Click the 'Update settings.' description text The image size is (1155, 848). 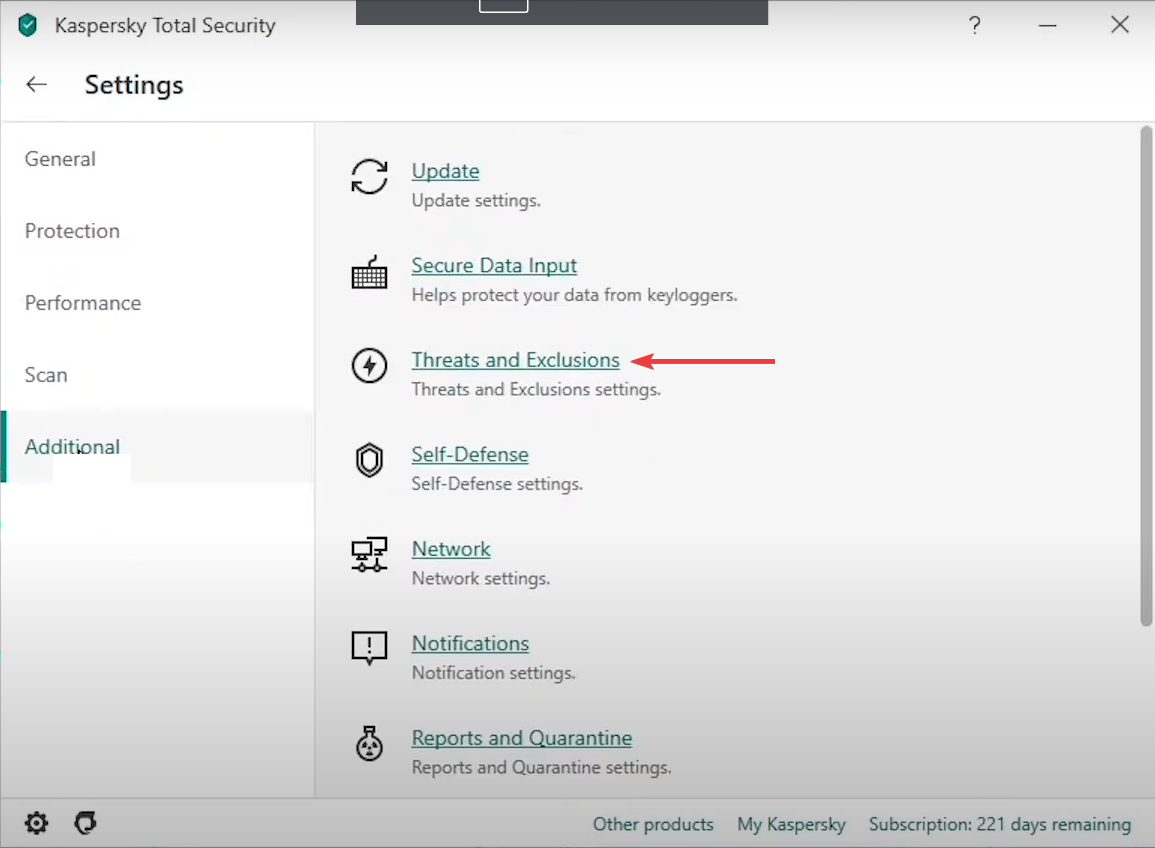[x=476, y=200]
